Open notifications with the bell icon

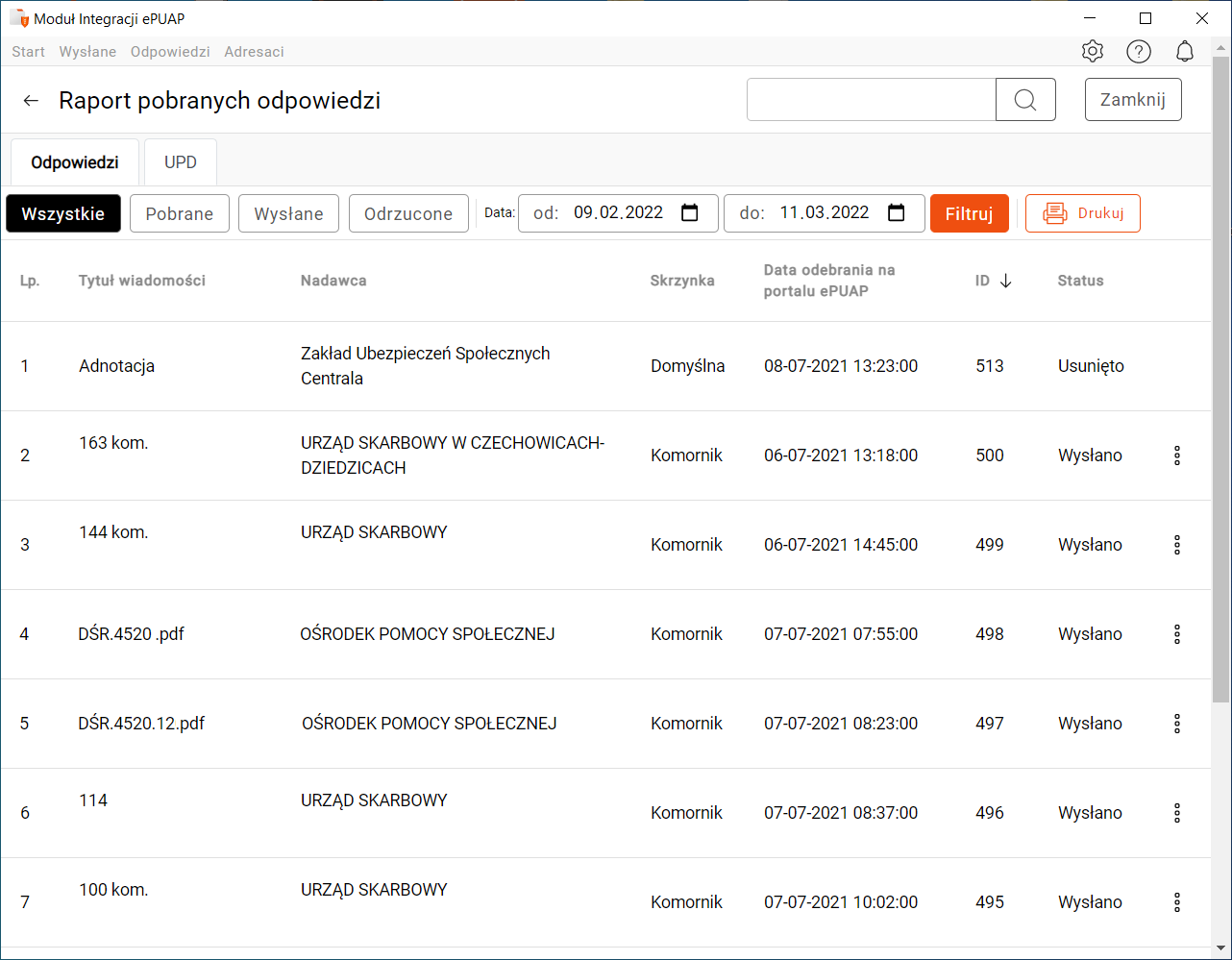click(x=1185, y=52)
